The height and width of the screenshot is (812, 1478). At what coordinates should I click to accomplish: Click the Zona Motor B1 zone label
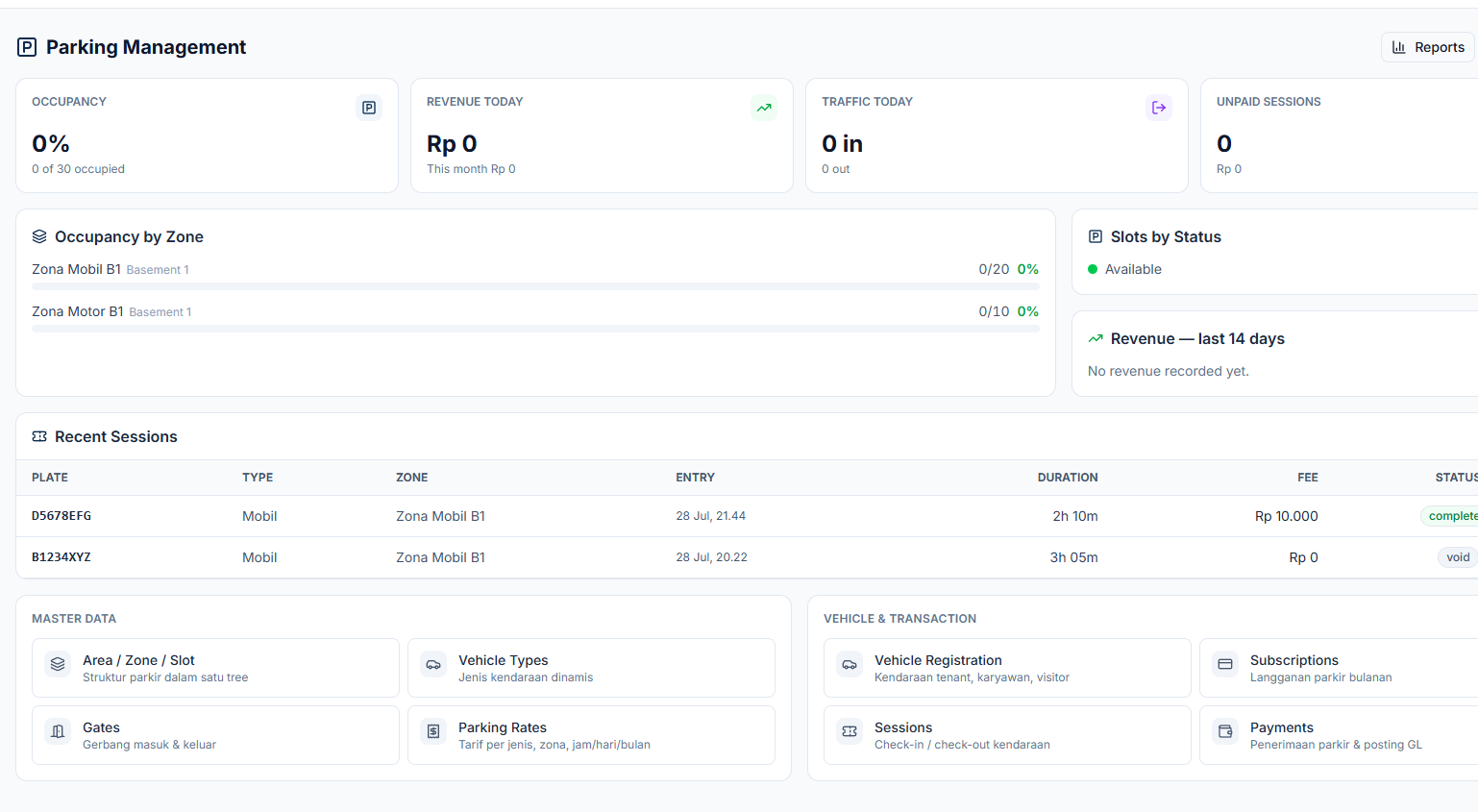click(x=78, y=311)
